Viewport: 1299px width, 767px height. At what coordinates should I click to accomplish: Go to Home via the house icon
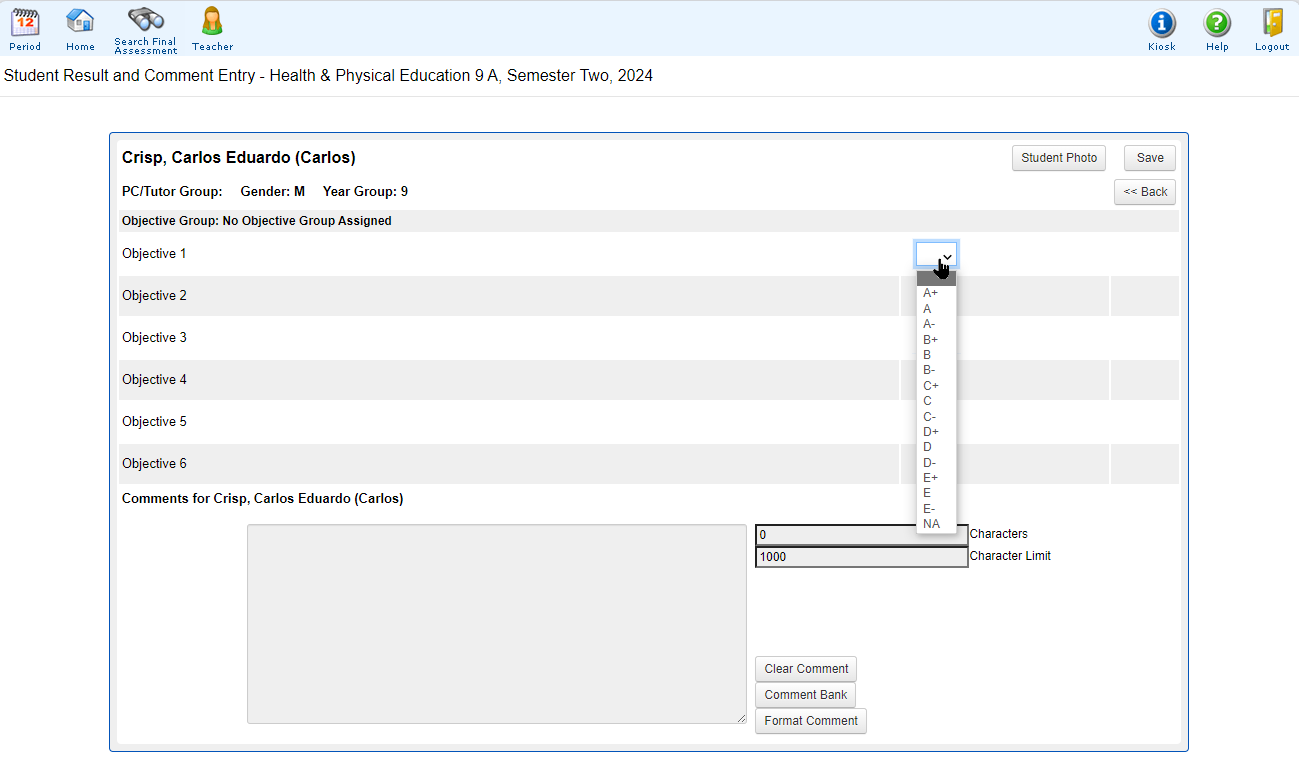tap(80, 22)
